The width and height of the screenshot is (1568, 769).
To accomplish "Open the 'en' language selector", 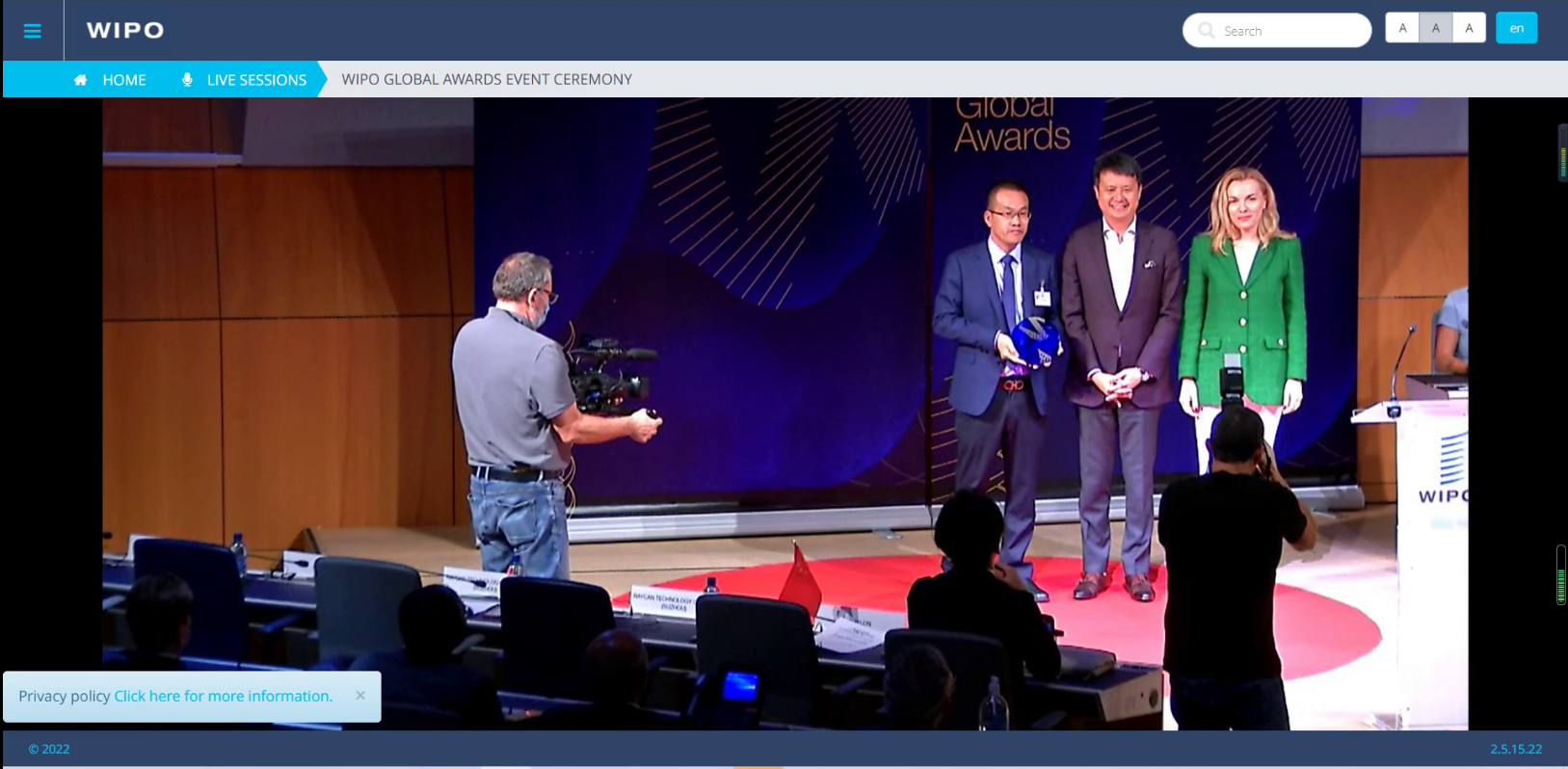I will pyautogui.click(x=1516, y=28).
